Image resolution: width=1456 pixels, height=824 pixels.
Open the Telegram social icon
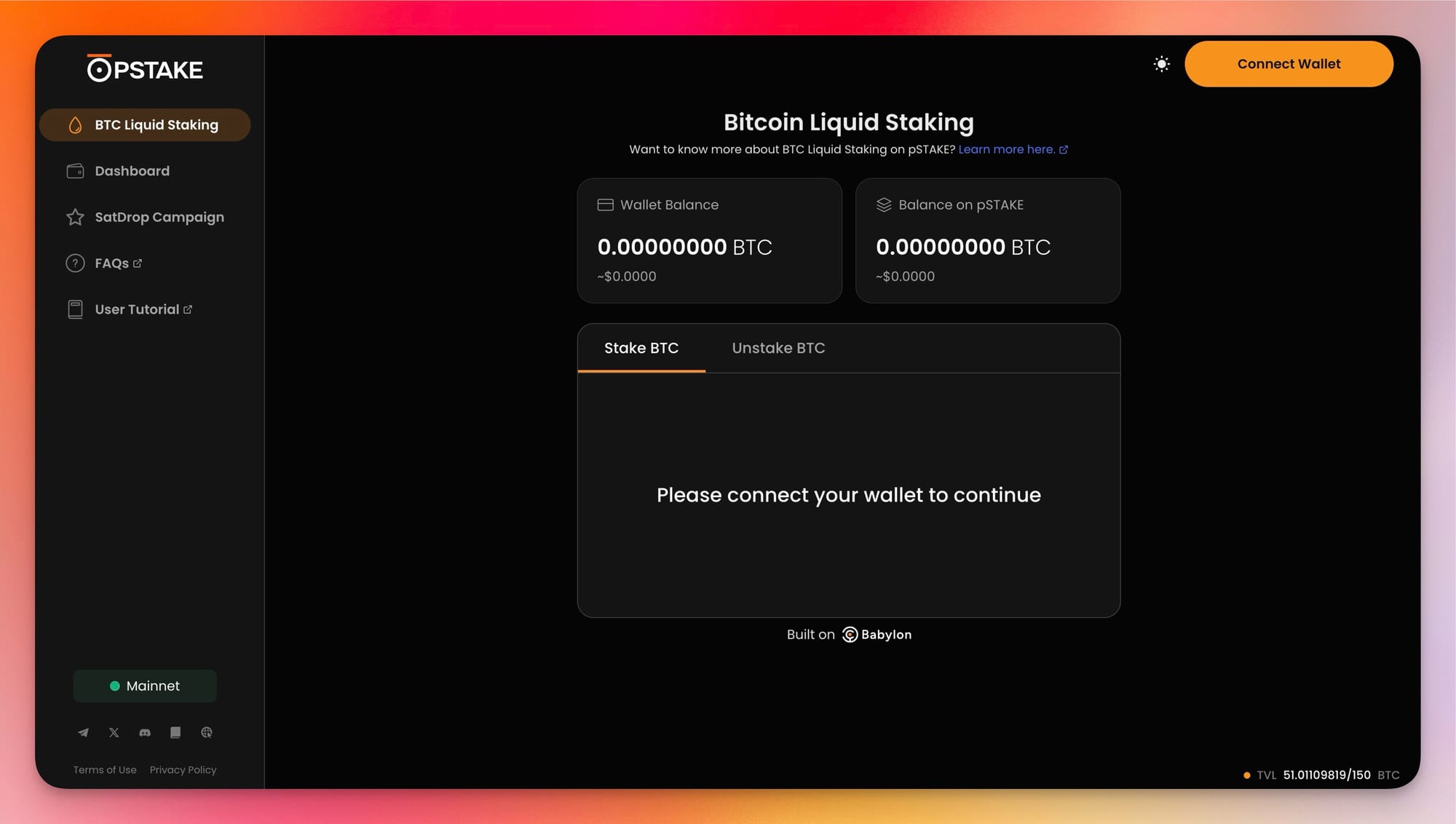click(x=83, y=732)
